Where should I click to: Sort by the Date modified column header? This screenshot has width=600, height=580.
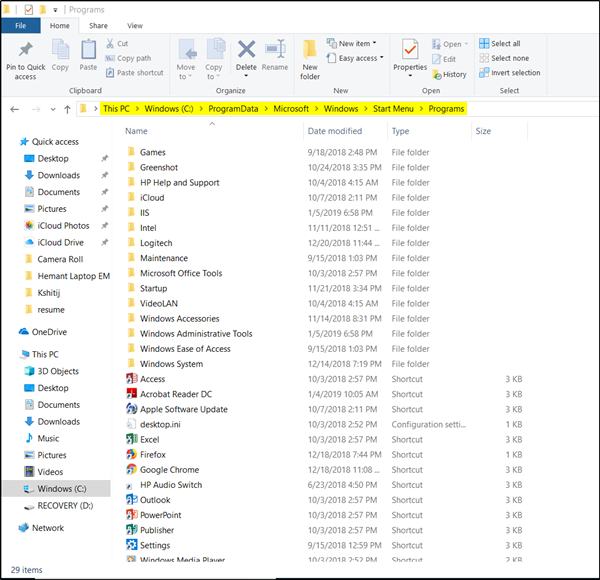click(335, 131)
